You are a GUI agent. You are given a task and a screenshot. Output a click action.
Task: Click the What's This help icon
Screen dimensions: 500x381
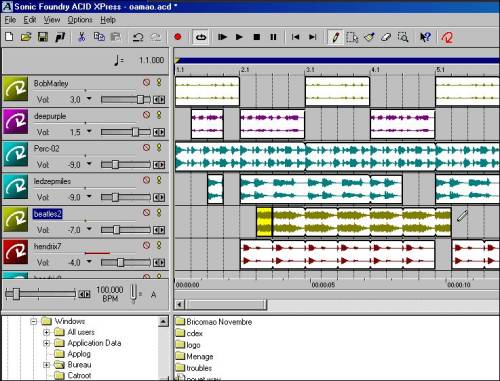425,37
